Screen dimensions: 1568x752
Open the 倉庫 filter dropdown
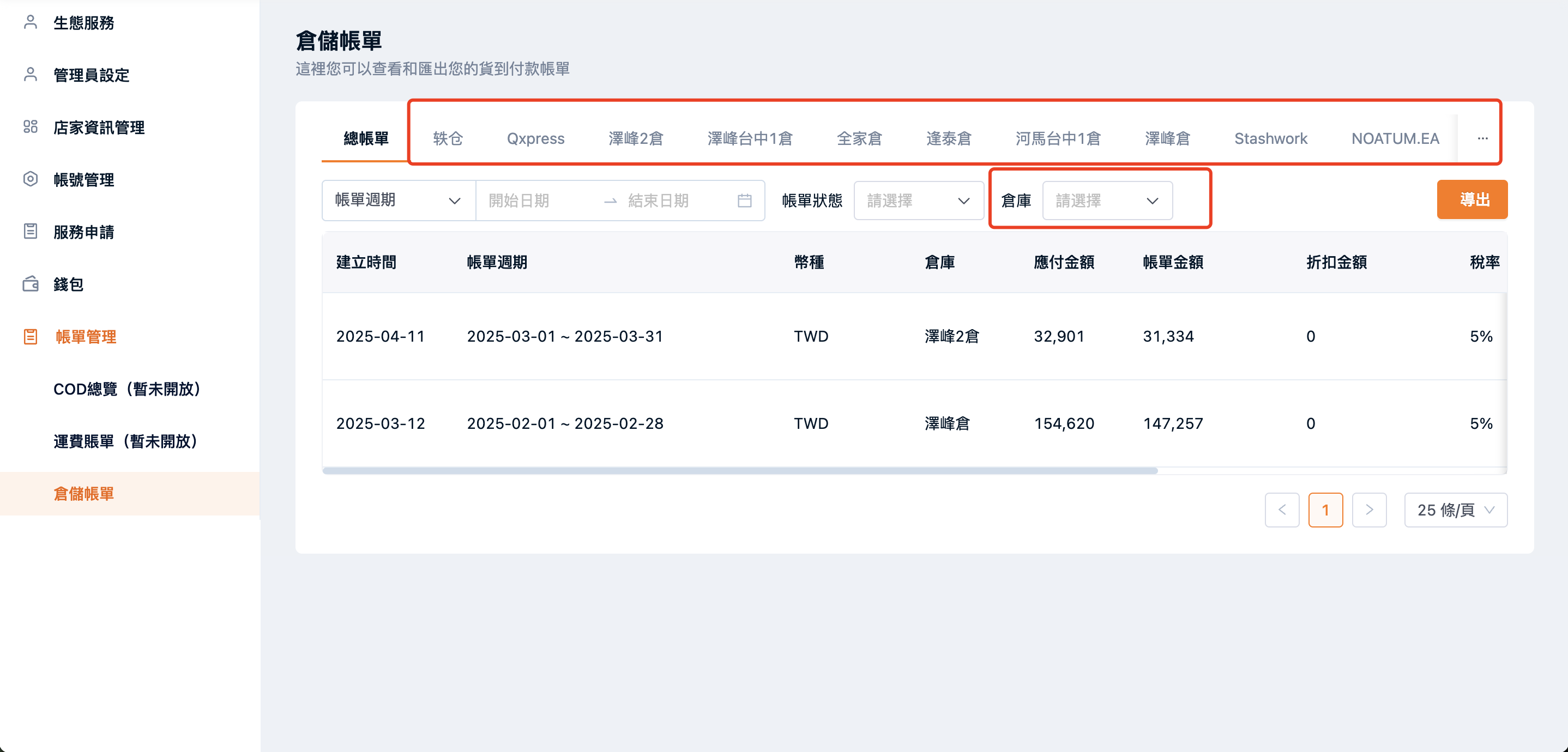tap(1107, 201)
